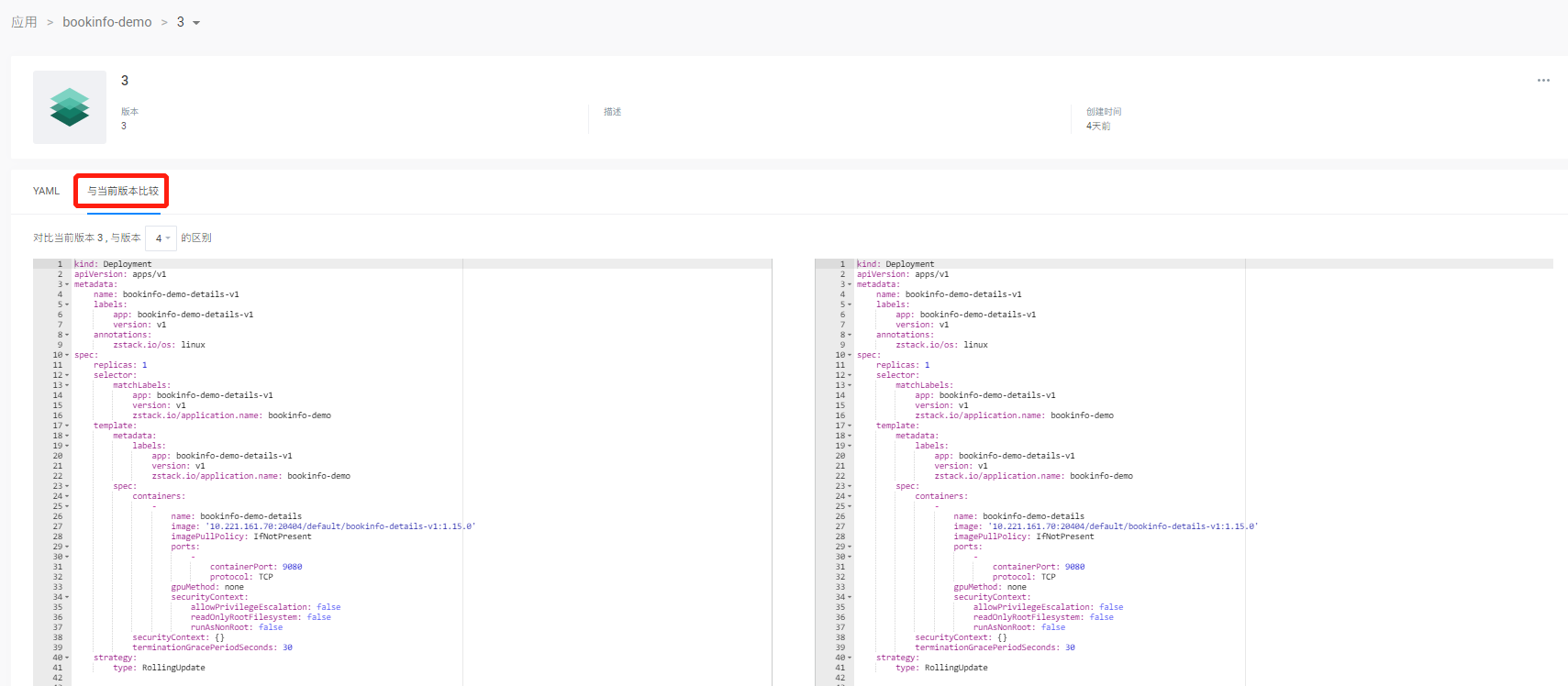Open the version 3 breadcrumb dropdown

pyautogui.click(x=188, y=23)
